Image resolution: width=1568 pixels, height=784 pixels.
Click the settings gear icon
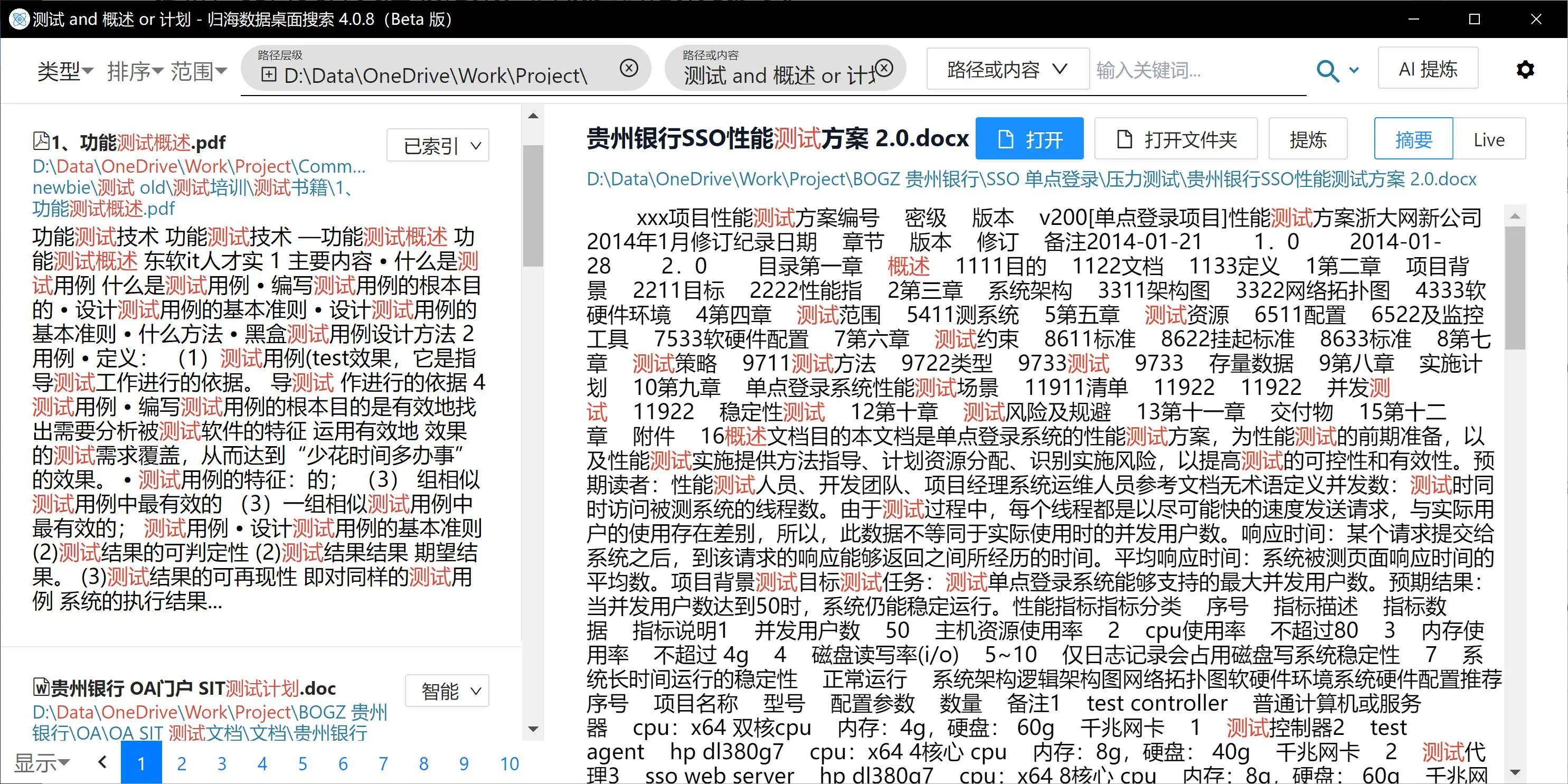tap(1525, 70)
